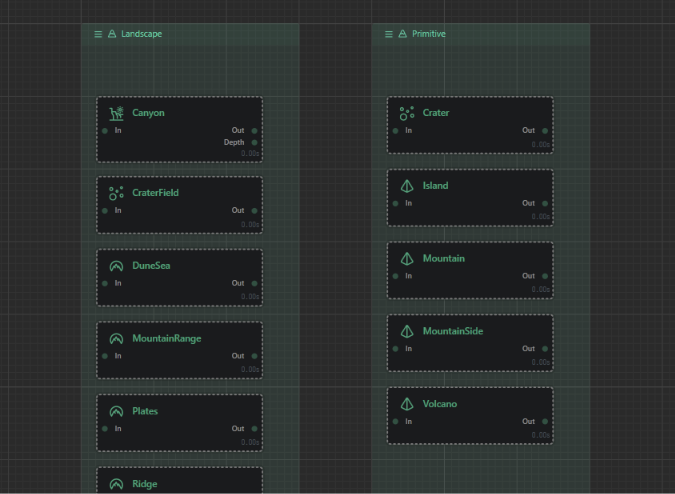Select the Ridge node title
Viewport: 675px width, 494px height.
click(x=145, y=484)
